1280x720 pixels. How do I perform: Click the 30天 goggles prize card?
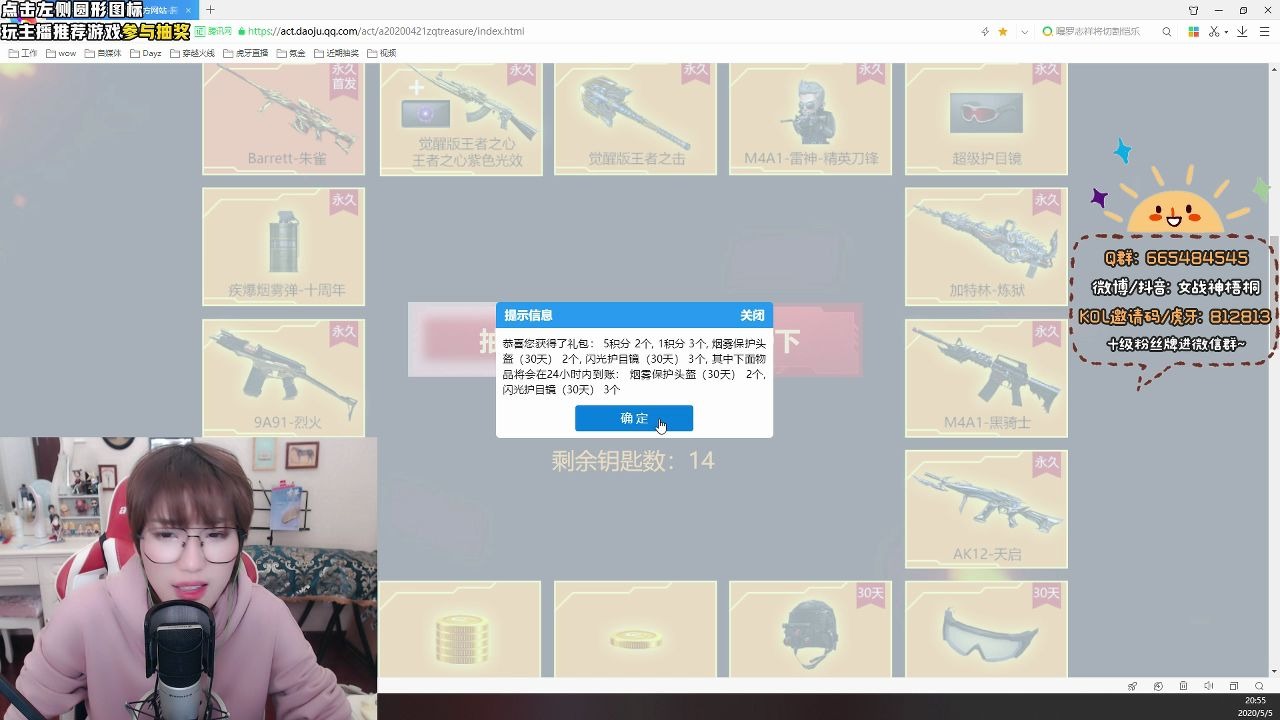point(986,629)
